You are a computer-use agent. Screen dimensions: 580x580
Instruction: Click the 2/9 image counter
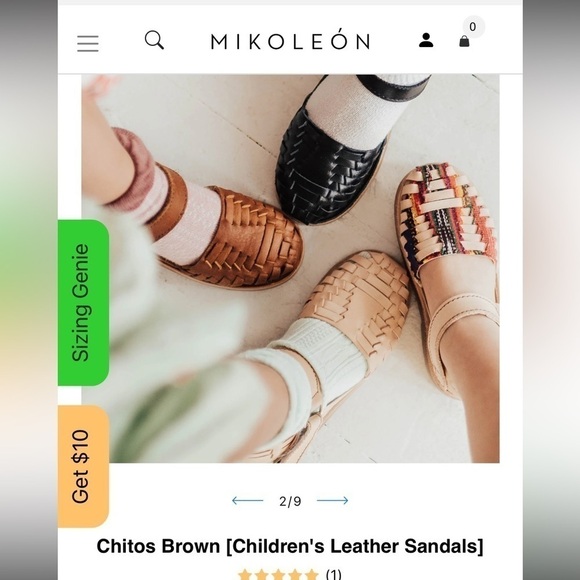[290, 501]
